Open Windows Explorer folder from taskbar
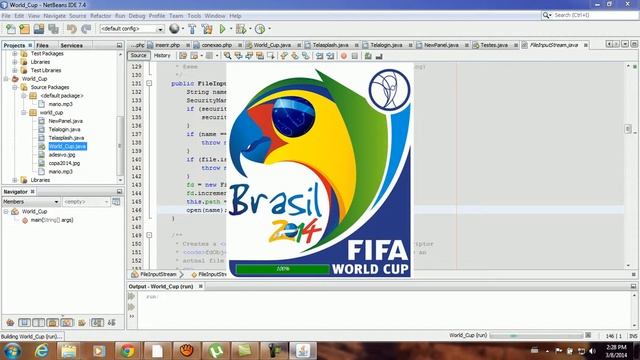The height and width of the screenshot is (360, 640). tap(69, 351)
